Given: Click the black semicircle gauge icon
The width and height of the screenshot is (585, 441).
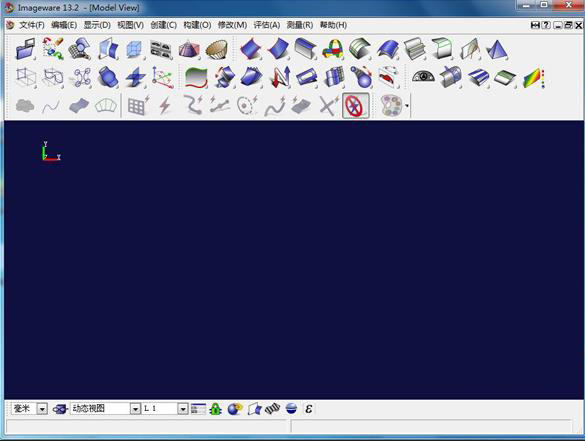Looking at the screenshot, I should click(423, 76).
